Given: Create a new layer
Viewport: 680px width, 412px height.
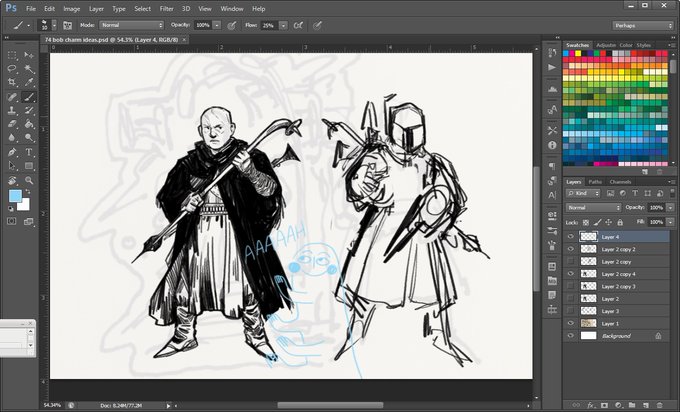Looking at the screenshot, I should [646, 405].
